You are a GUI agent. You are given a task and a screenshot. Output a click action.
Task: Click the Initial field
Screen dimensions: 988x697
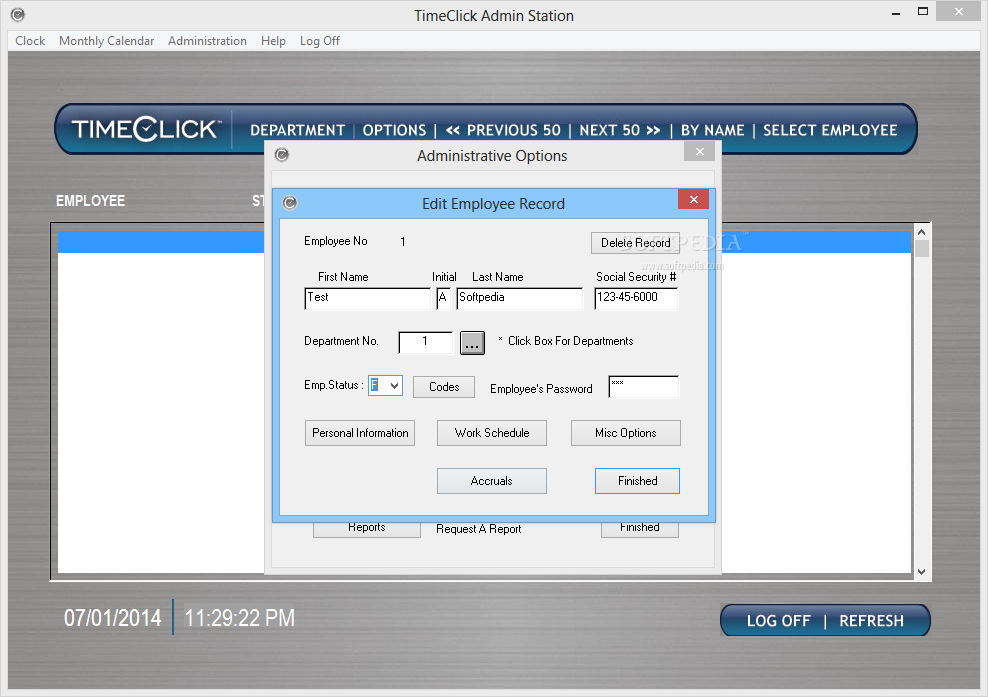coord(444,298)
